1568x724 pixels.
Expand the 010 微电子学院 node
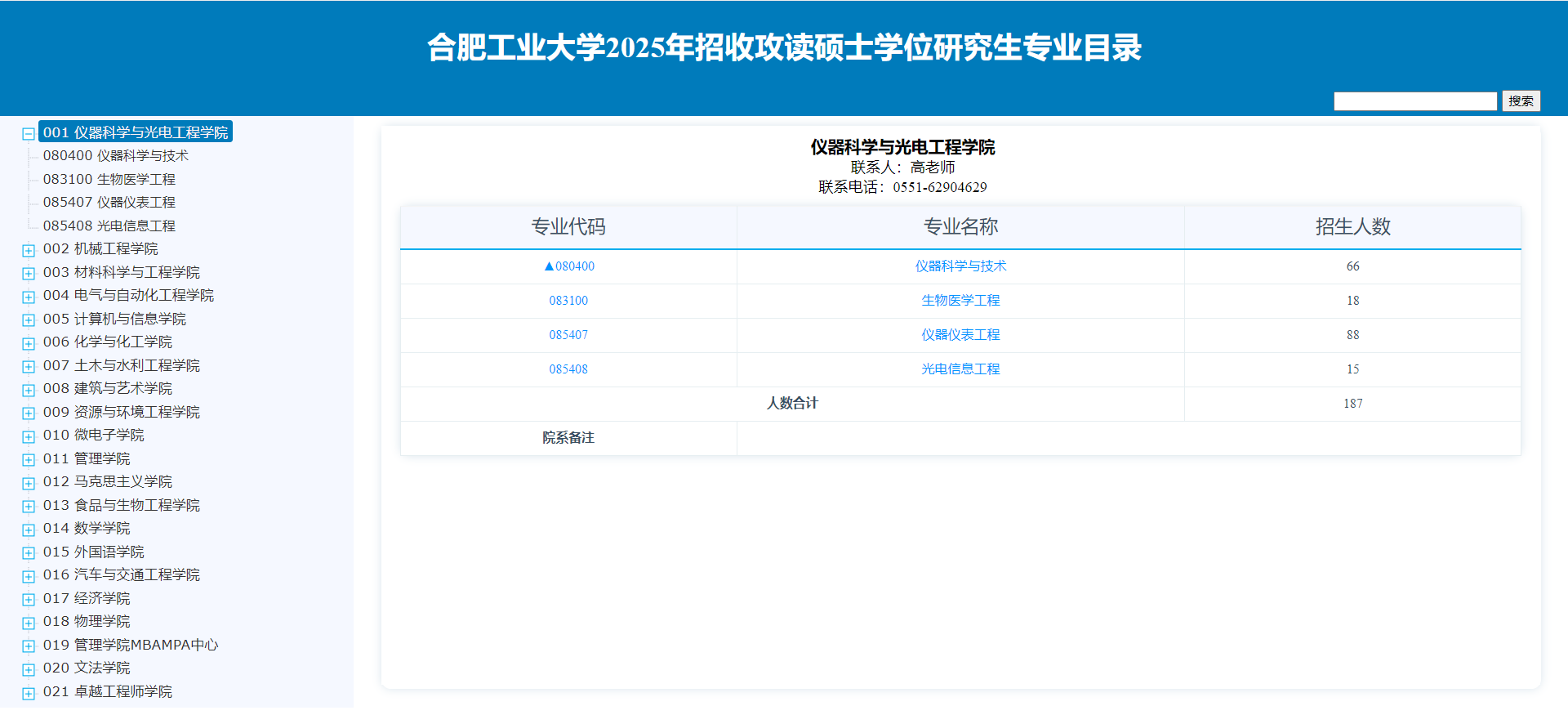pyautogui.click(x=29, y=436)
